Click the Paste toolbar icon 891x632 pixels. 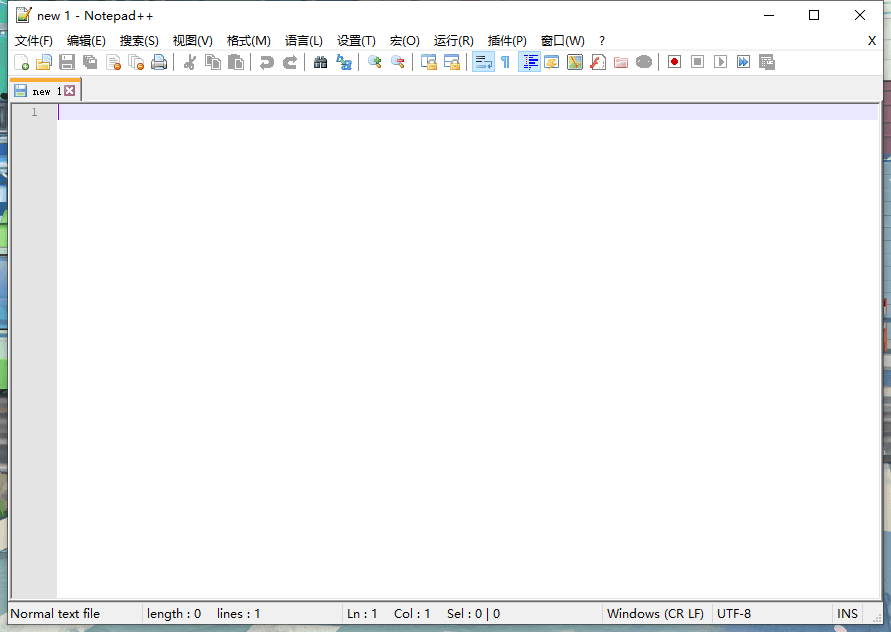click(x=236, y=62)
